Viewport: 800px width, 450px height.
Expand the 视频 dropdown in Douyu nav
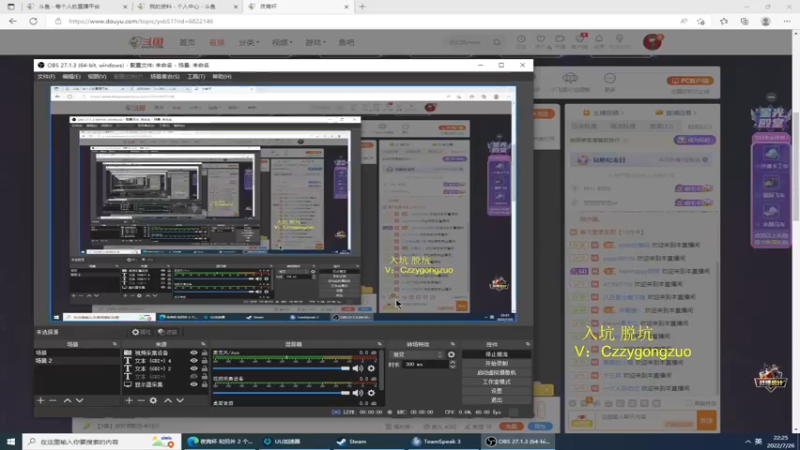point(282,42)
